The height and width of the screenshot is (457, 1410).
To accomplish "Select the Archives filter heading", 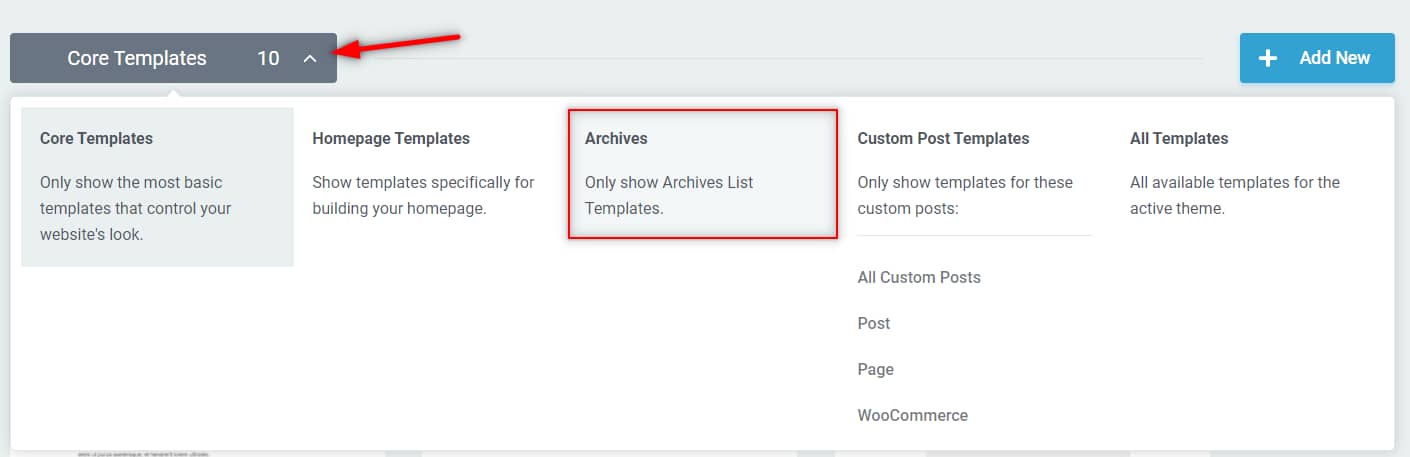I will [x=616, y=138].
